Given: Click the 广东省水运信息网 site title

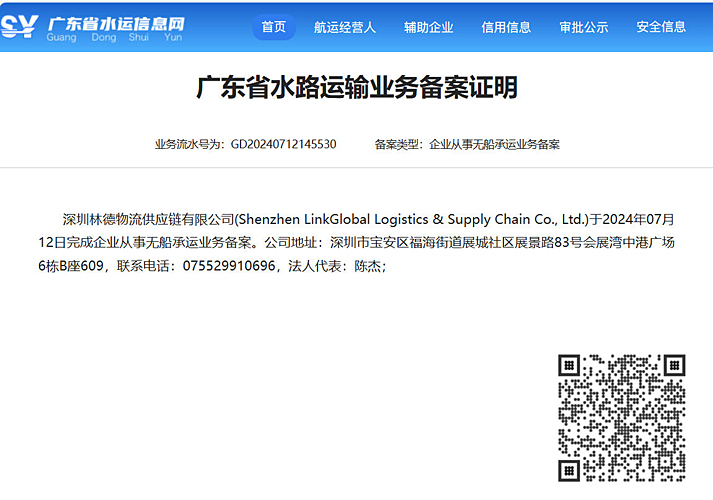Looking at the screenshot, I should point(116,24).
